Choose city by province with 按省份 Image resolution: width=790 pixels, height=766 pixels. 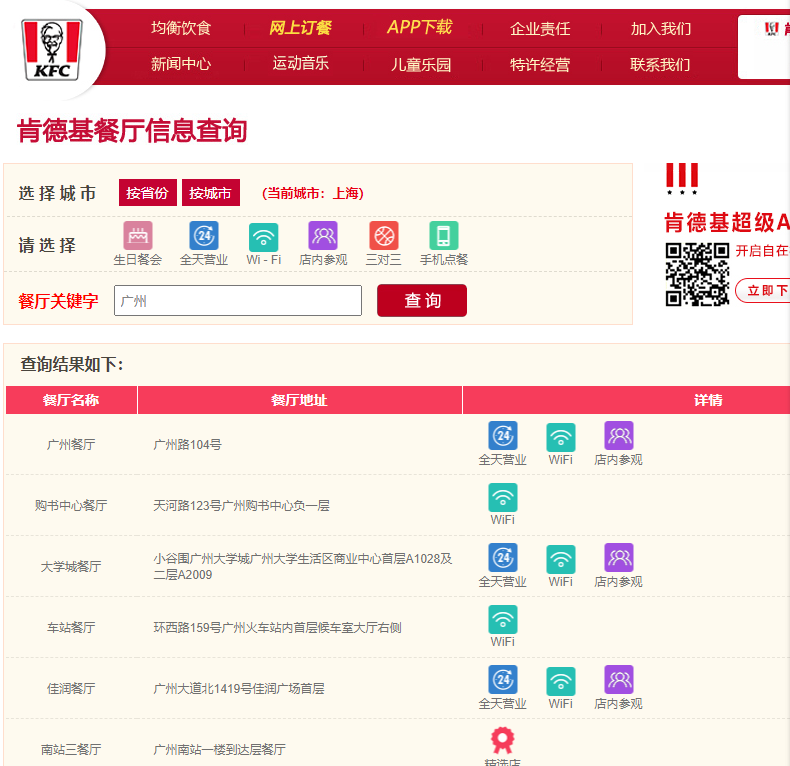(x=148, y=193)
